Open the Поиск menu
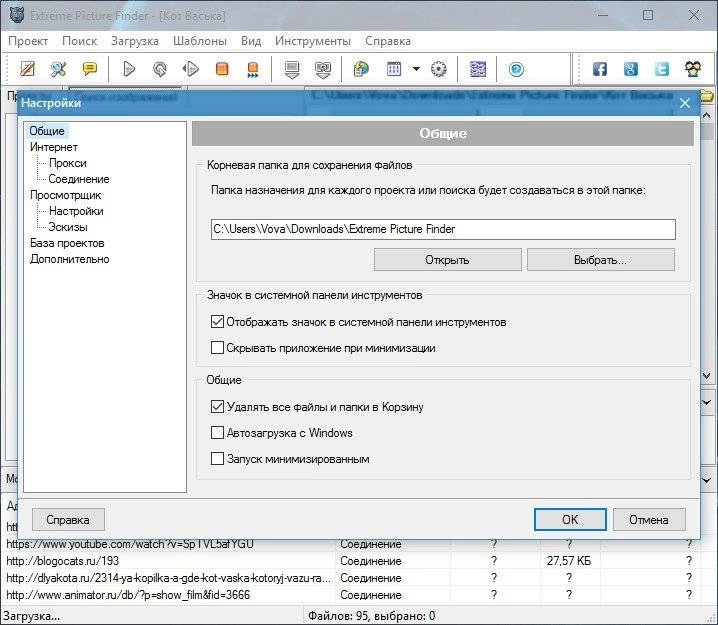This screenshot has height=625, width=718. pyautogui.click(x=80, y=41)
